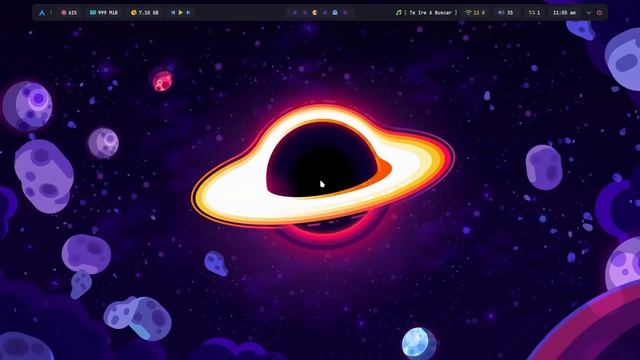The height and width of the screenshot is (360, 640).
Task: Click the 11:05 am clock
Action: point(564,13)
